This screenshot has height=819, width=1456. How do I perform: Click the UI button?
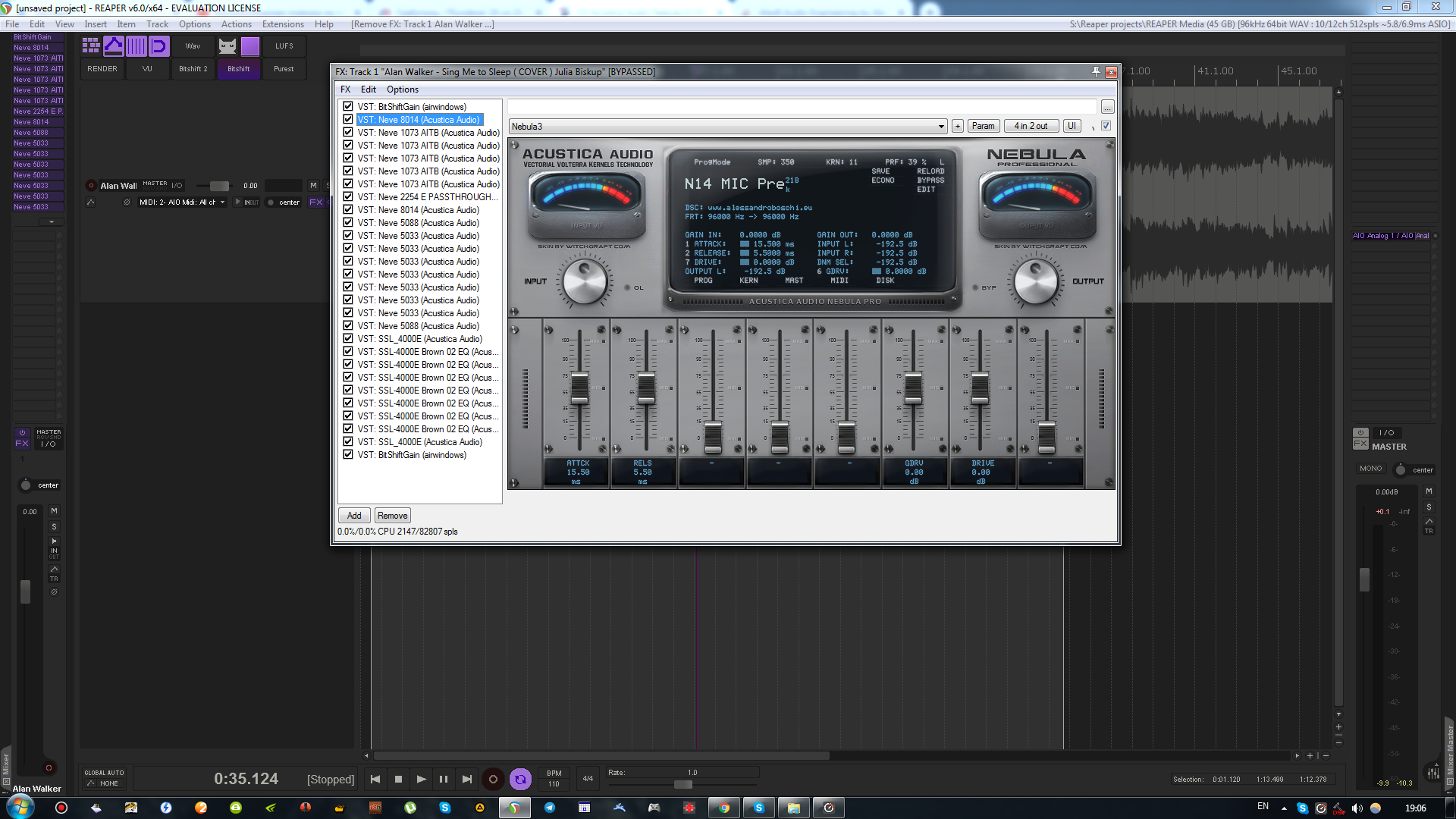[x=1072, y=126]
